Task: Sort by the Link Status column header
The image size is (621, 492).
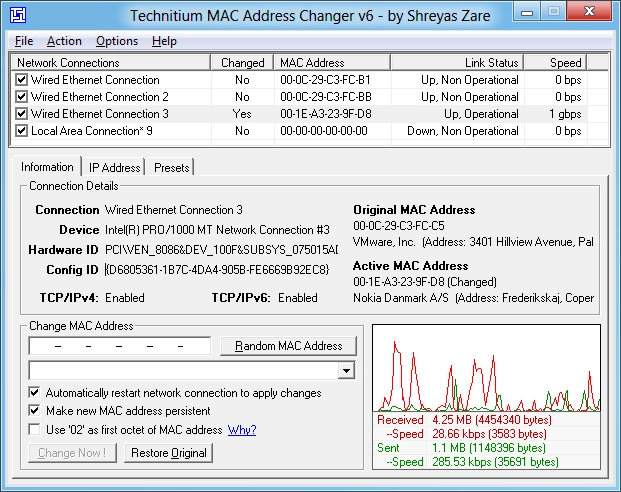Action: (x=457, y=63)
